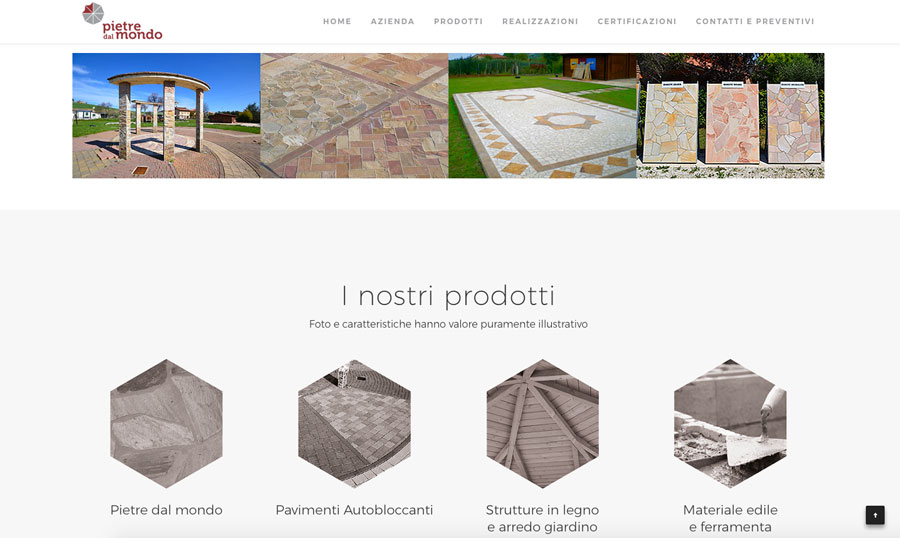Open the trowel and cement hexagon image
Image resolution: width=900 pixels, height=538 pixels.
730,424
